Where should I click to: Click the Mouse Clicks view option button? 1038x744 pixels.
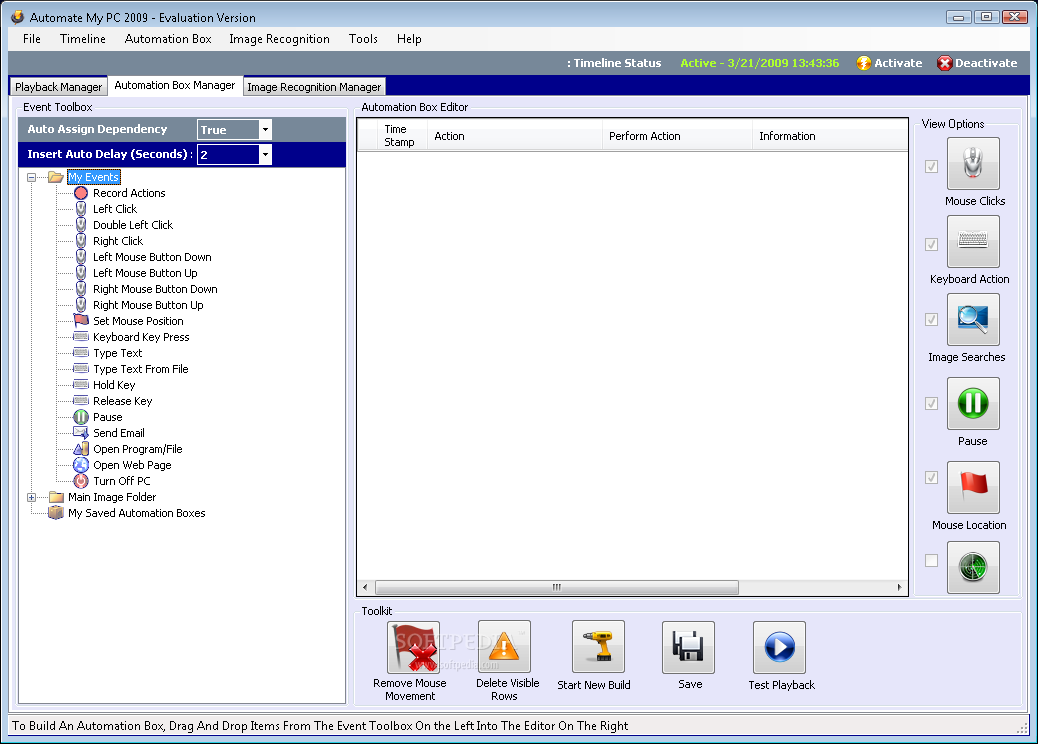(x=973, y=163)
